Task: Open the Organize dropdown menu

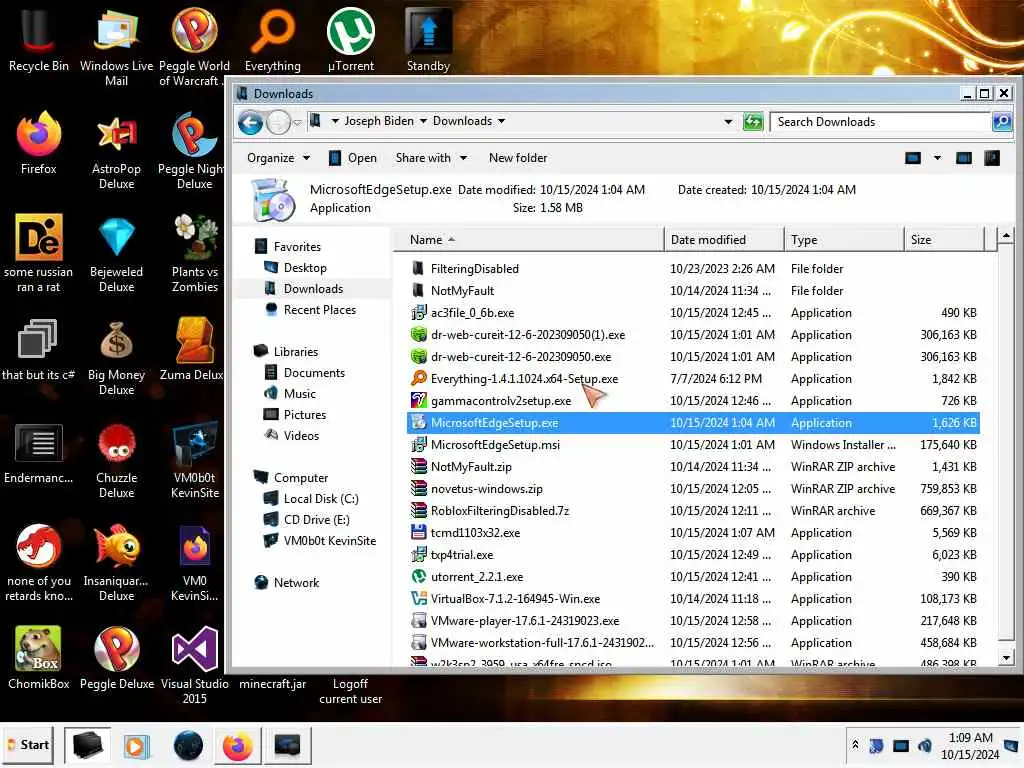Action: tap(278, 158)
